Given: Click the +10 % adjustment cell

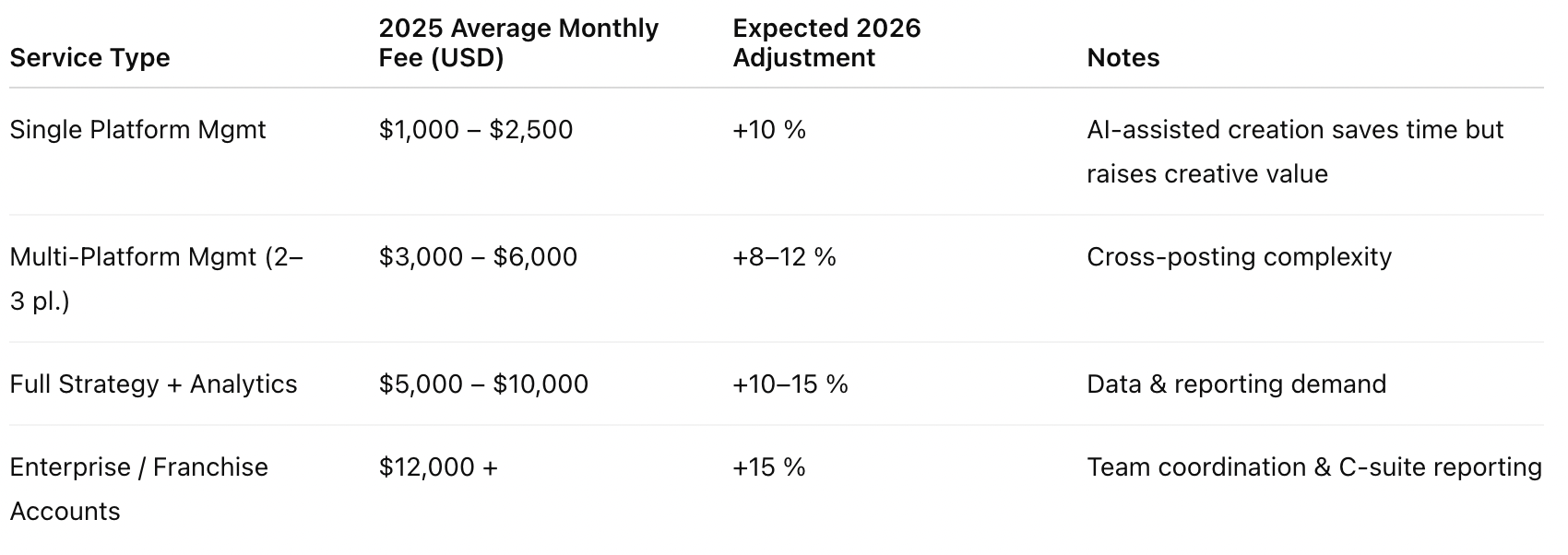Looking at the screenshot, I should pos(769,129).
